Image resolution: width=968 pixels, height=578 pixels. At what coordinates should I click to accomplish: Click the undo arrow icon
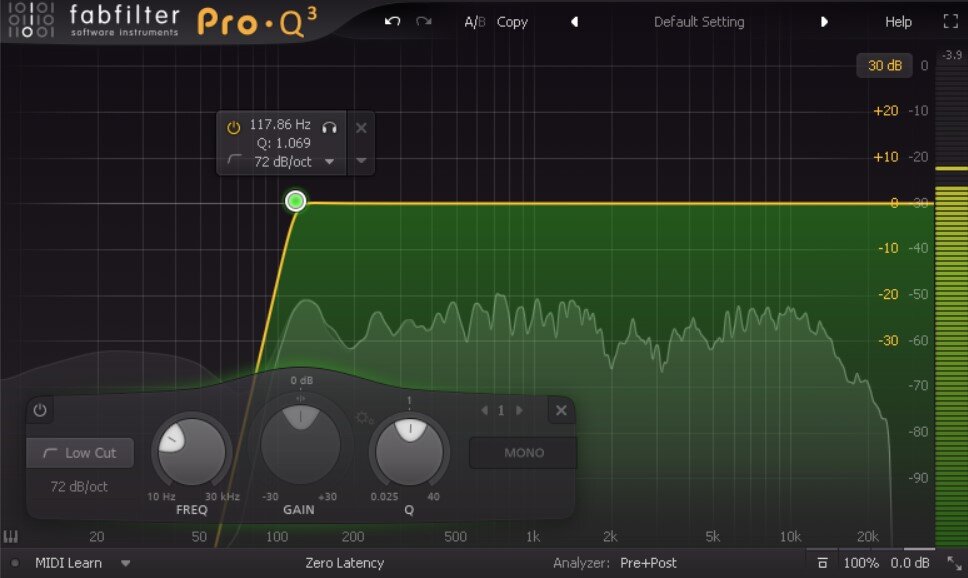coord(392,22)
